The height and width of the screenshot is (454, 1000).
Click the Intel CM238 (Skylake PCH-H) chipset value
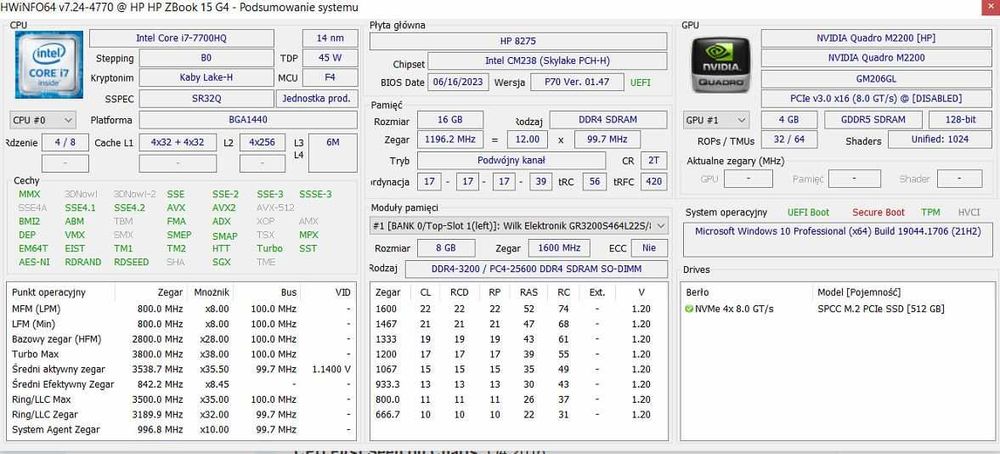(x=547, y=61)
